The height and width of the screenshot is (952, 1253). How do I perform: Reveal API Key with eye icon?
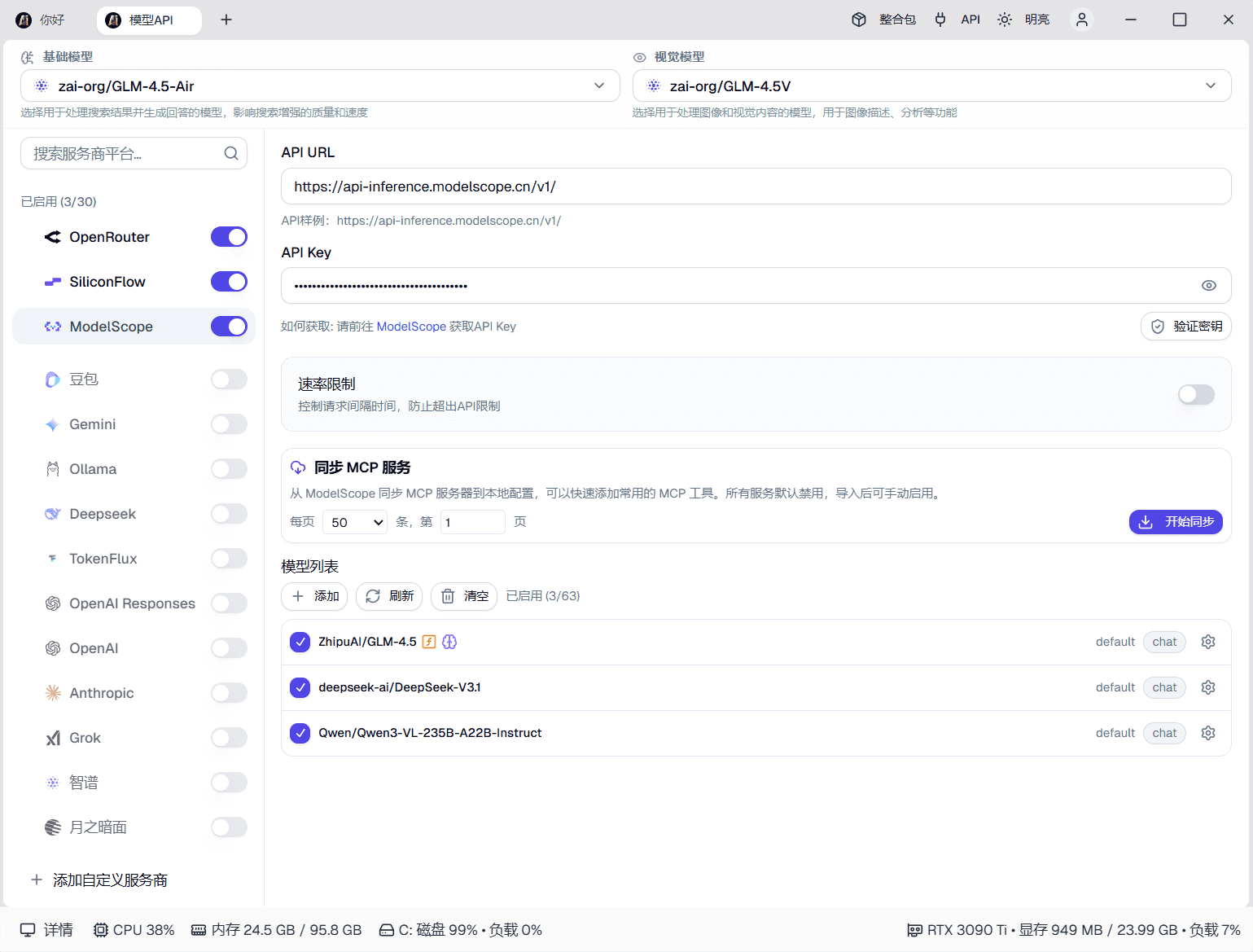[x=1209, y=286]
